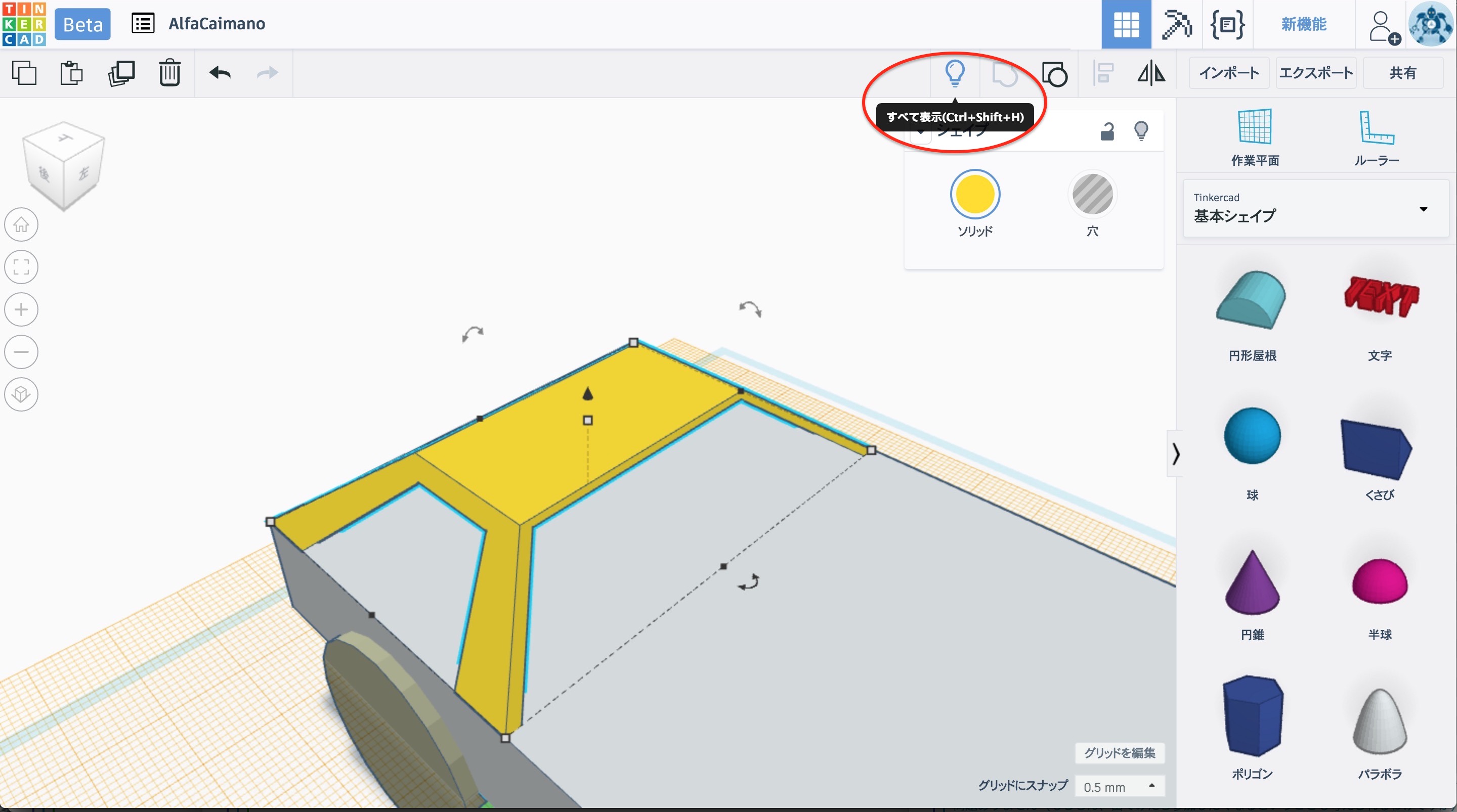Click the duplicate and repeat icon
The height and width of the screenshot is (812, 1457).
(121, 73)
